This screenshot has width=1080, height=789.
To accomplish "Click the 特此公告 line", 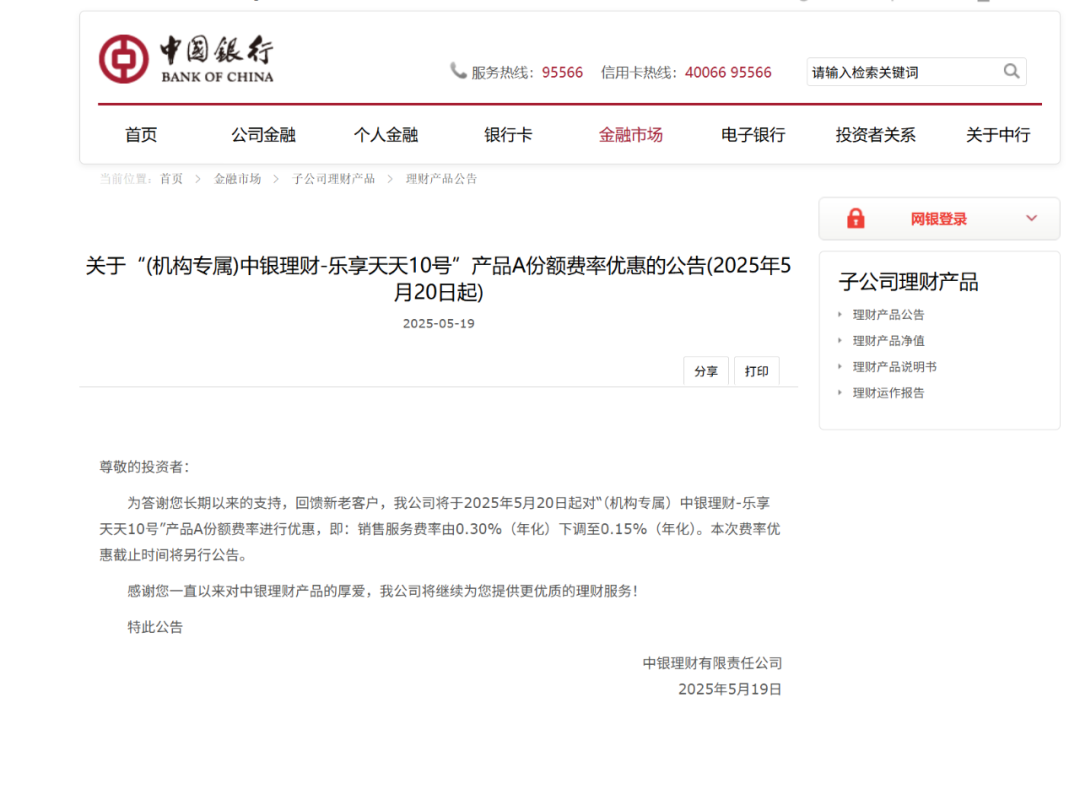I will tap(155, 627).
